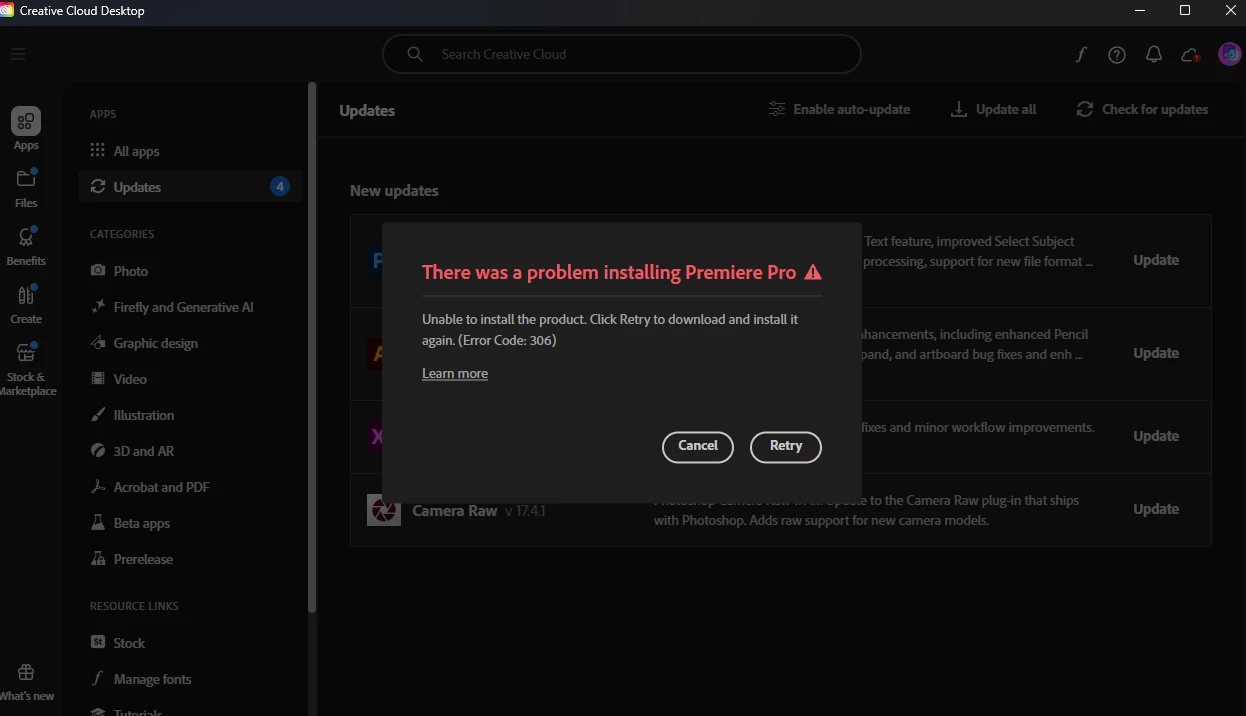Open Benefits in the left rail
The height and width of the screenshot is (716, 1246).
click(26, 246)
